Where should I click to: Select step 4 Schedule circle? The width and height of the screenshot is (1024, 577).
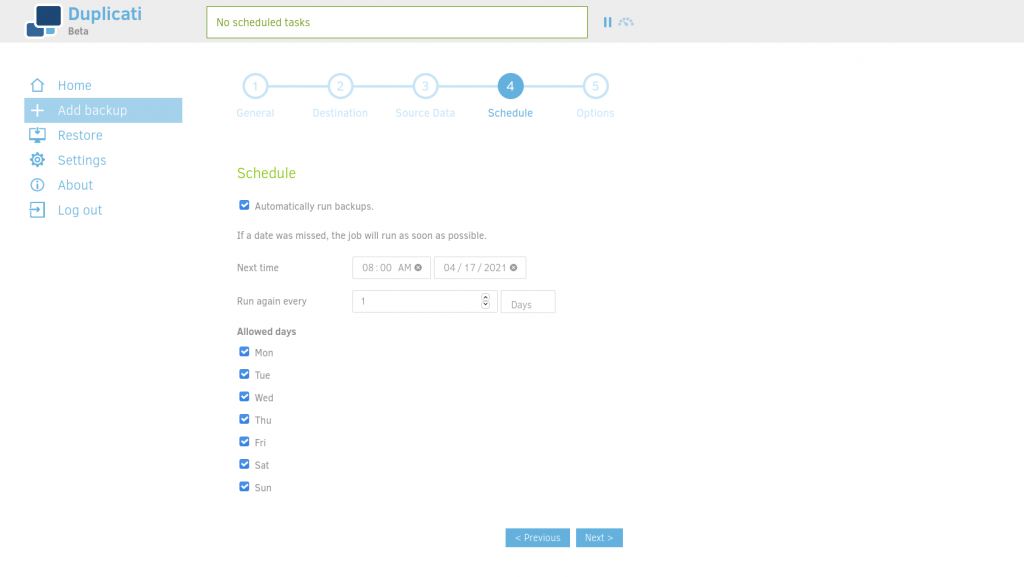510,86
